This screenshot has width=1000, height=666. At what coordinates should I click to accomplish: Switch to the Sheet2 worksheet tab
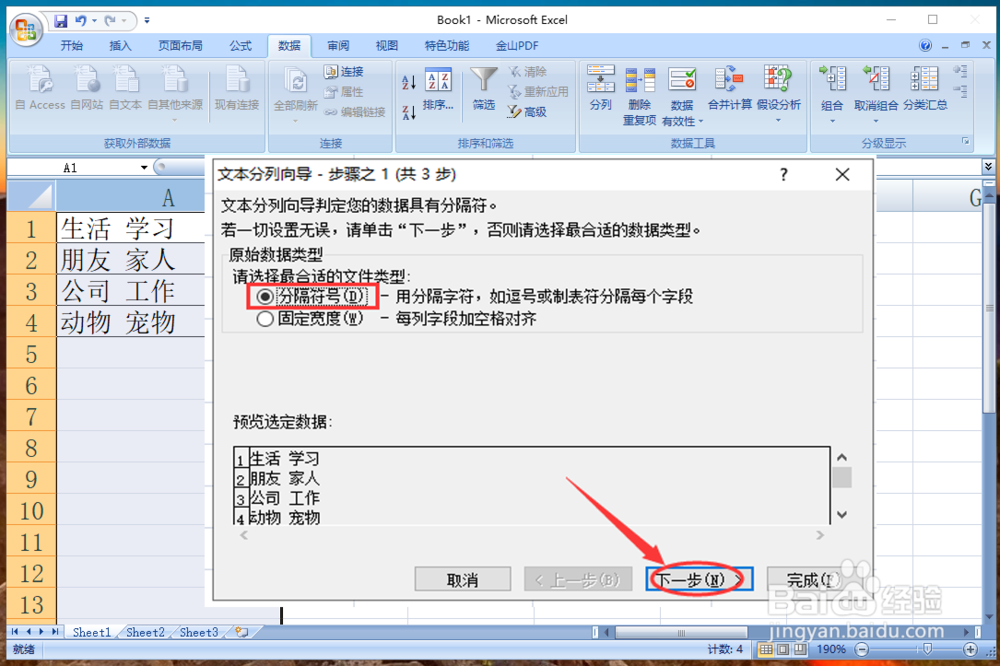coord(144,632)
